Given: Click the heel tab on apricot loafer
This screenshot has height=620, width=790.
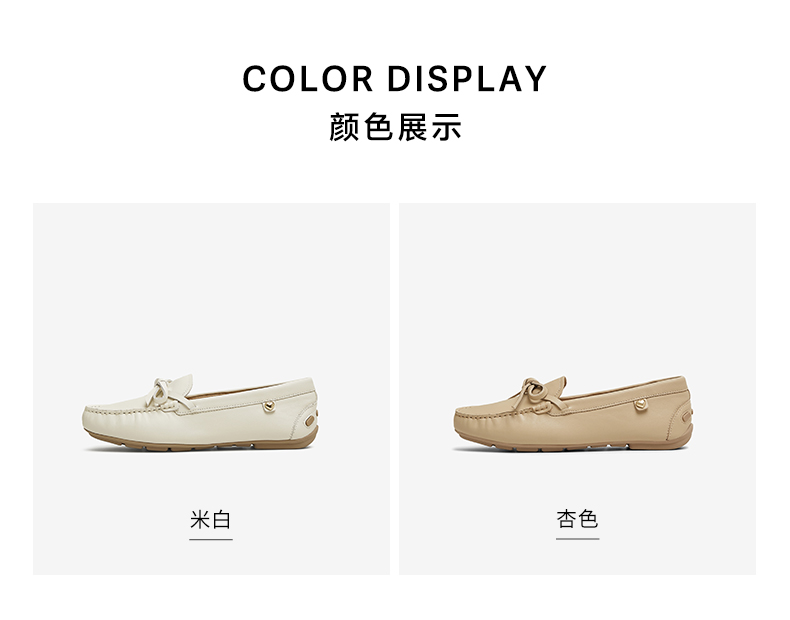Looking at the screenshot, I should coord(687,416).
